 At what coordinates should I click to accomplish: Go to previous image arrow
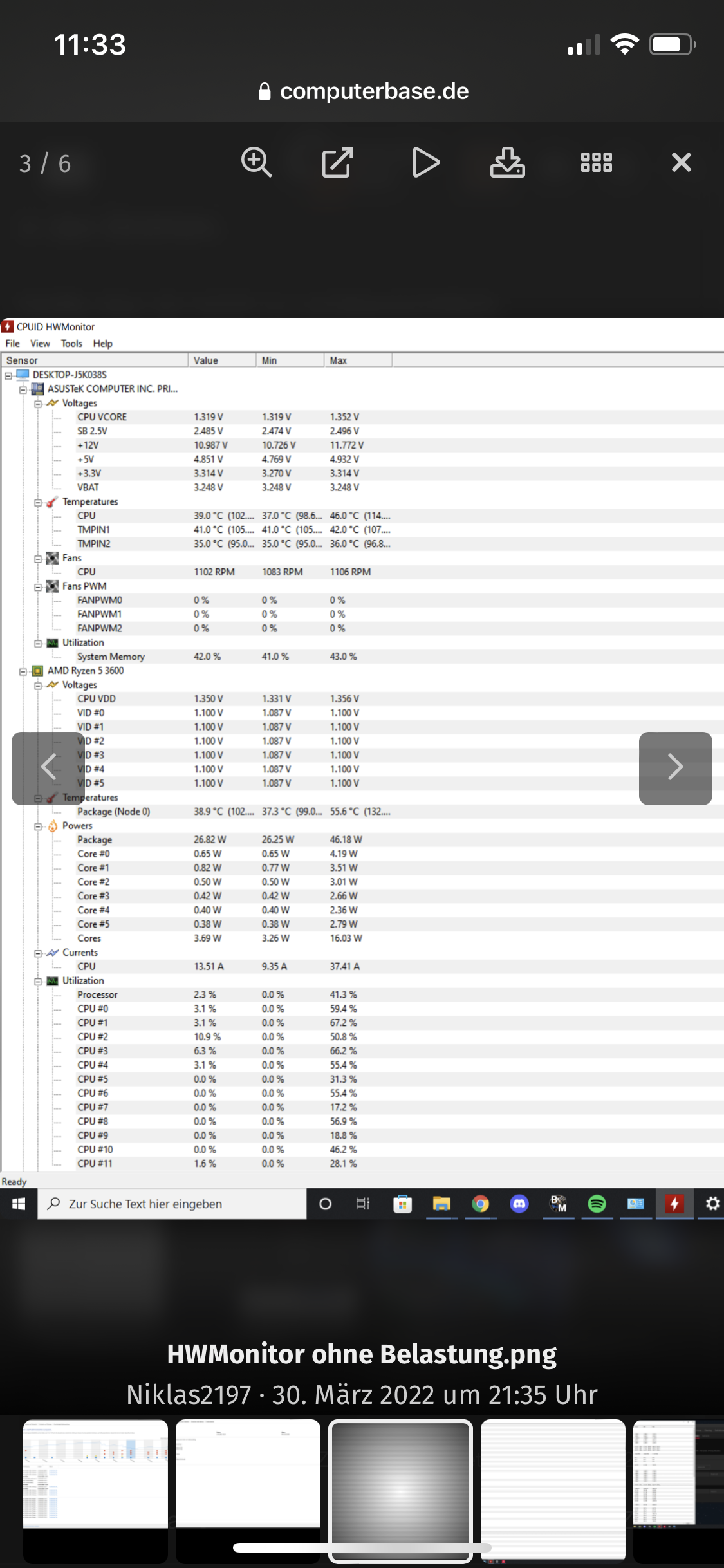point(48,767)
